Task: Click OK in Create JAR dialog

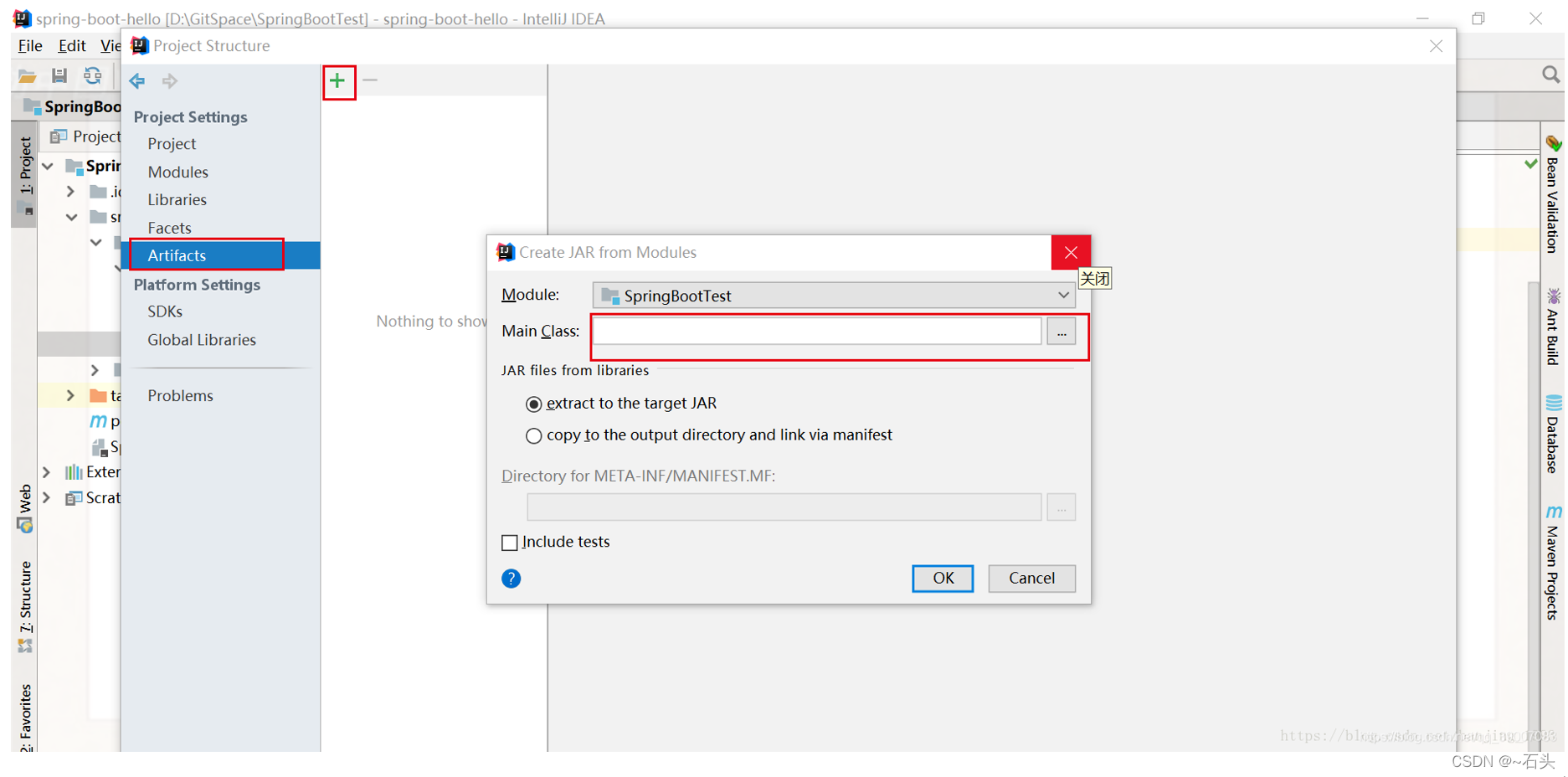Action: 943,579
